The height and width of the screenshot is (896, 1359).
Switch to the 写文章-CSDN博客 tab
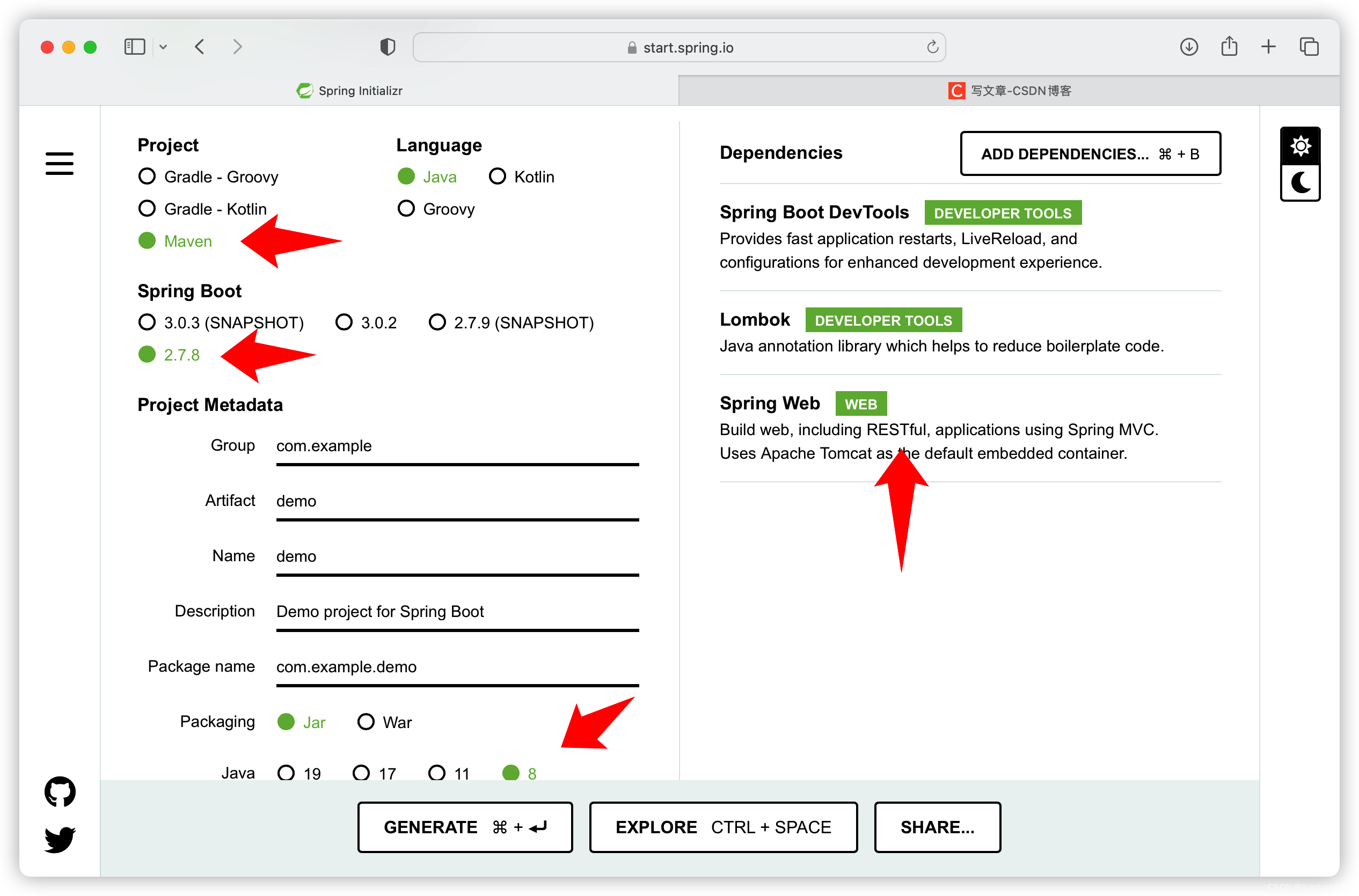click(x=1009, y=90)
